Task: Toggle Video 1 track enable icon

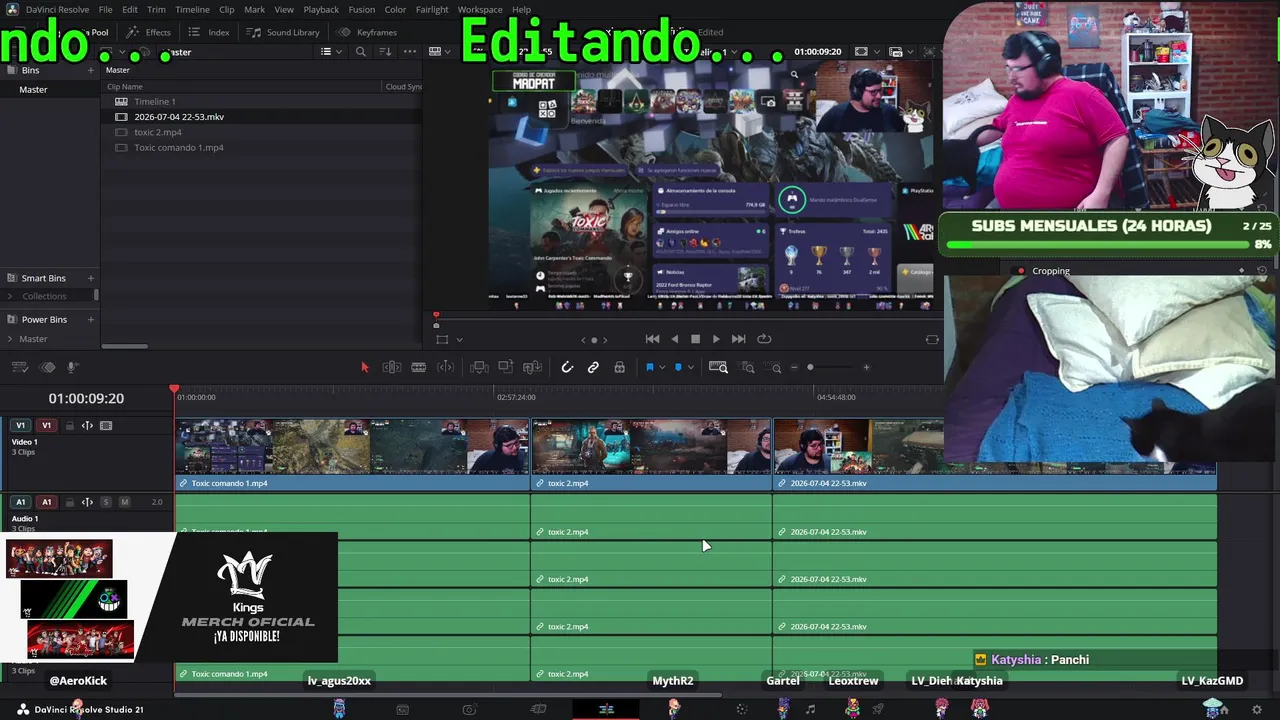Action: [106, 425]
